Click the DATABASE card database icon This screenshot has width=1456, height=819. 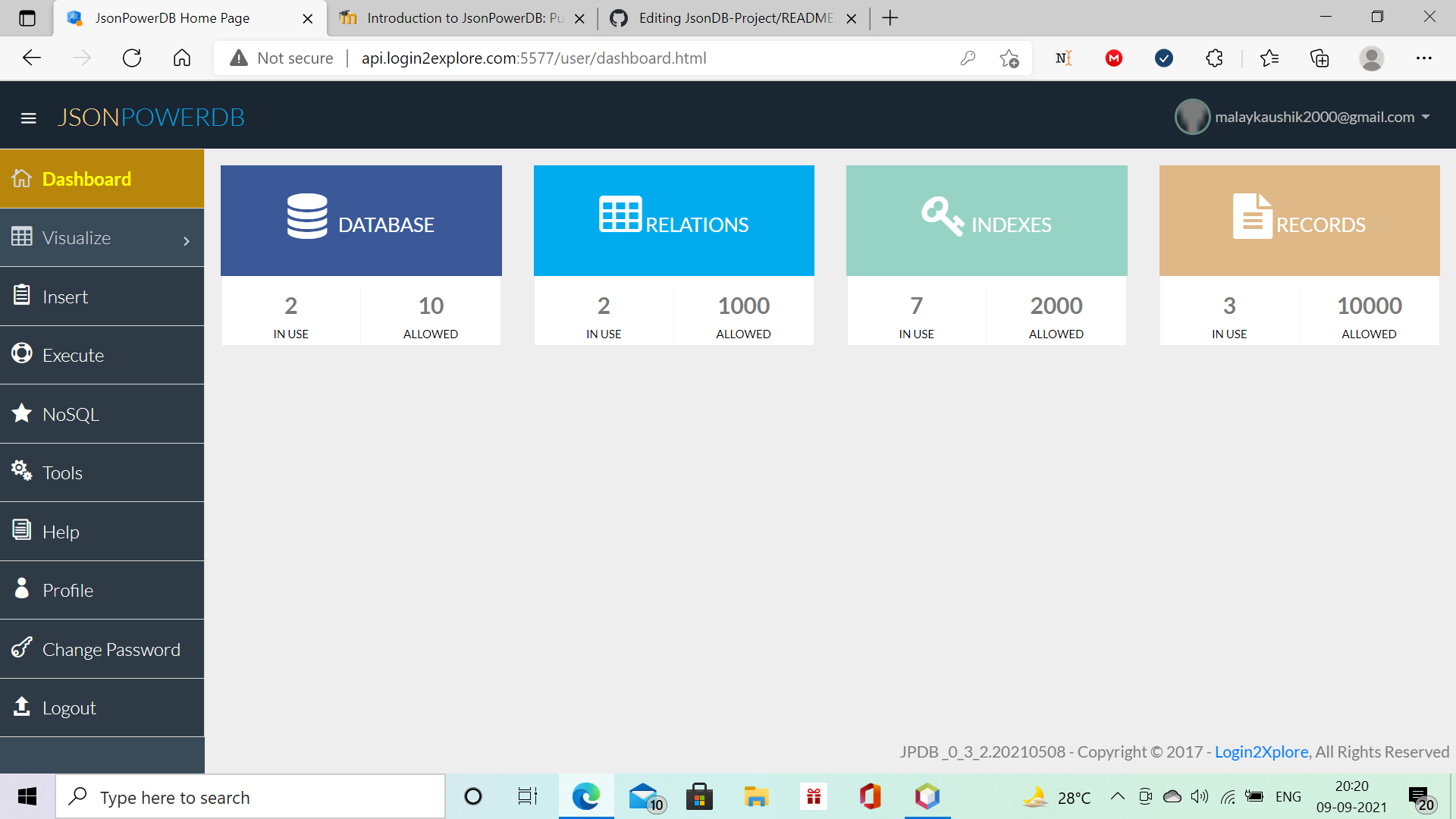306,216
